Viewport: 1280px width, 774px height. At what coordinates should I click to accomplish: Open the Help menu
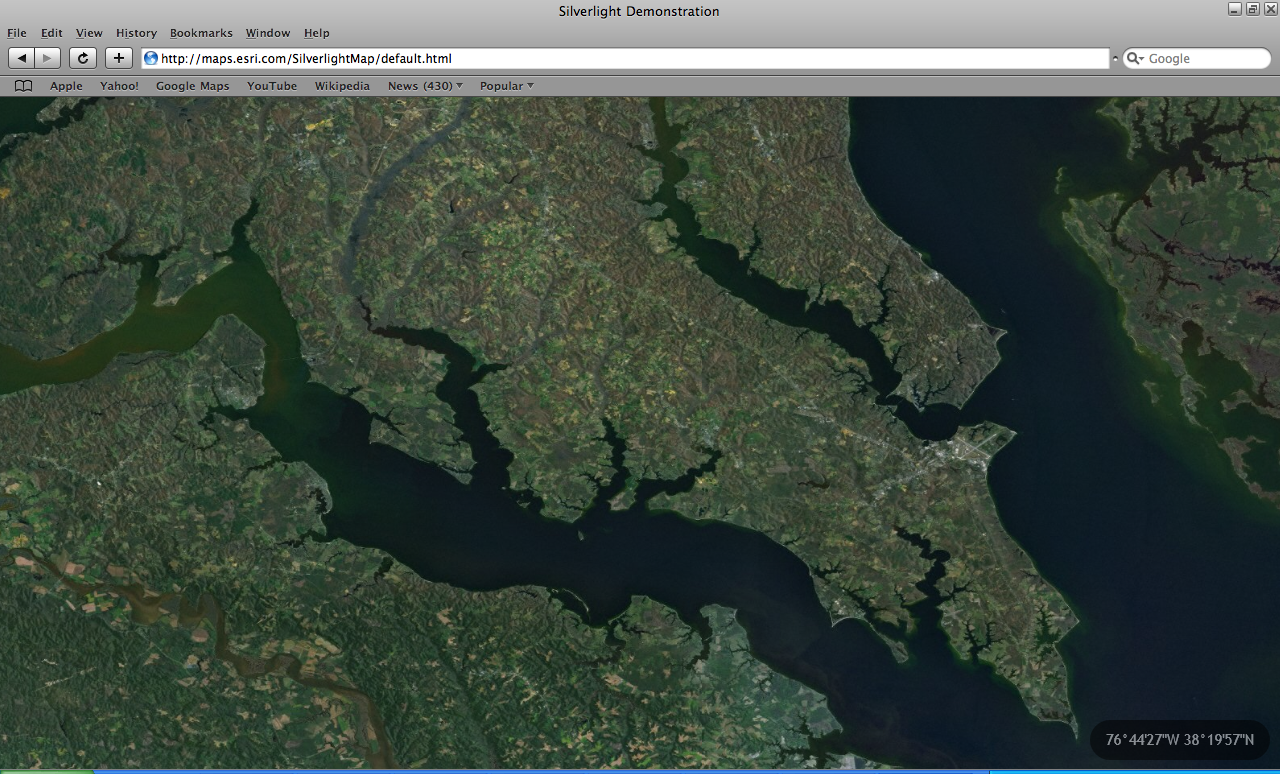click(317, 33)
